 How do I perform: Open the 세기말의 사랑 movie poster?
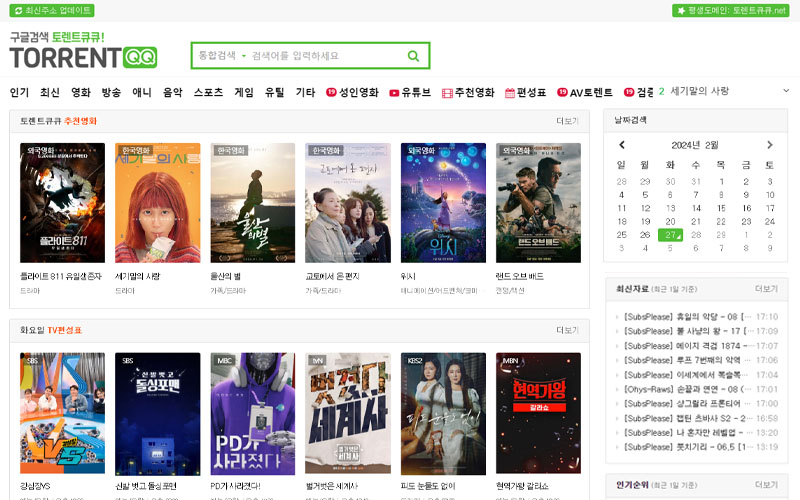pyautogui.click(x=158, y=203)
